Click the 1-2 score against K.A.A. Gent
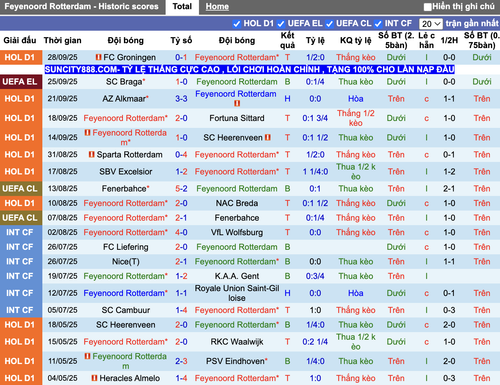Screen dimensions: 500x385 [181, 276]
